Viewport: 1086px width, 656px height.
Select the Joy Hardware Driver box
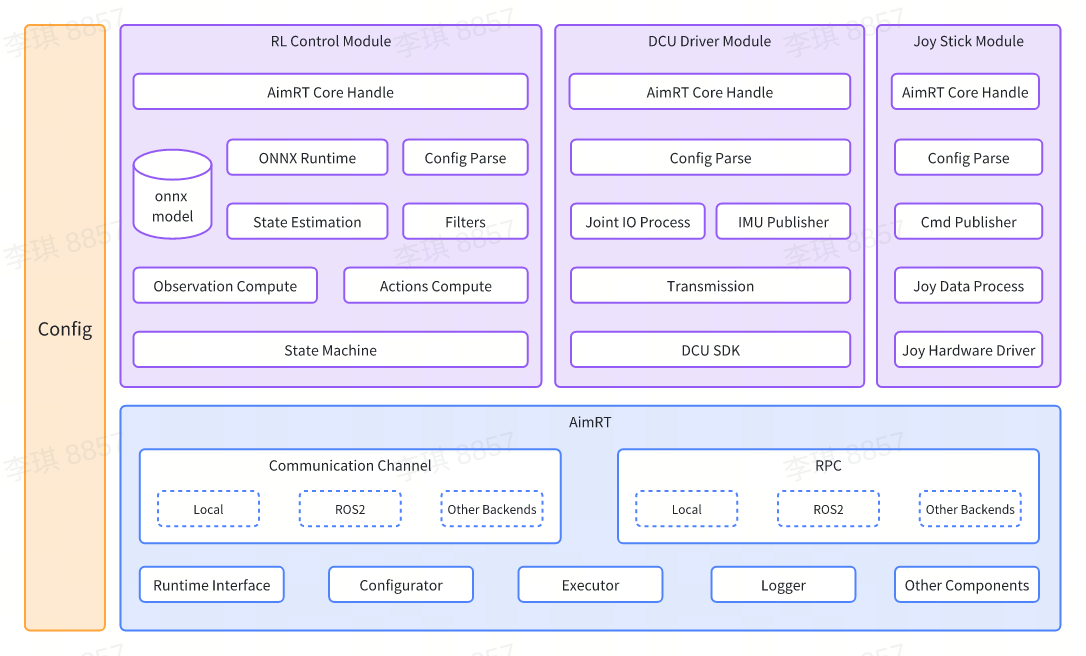pos(968,350)
